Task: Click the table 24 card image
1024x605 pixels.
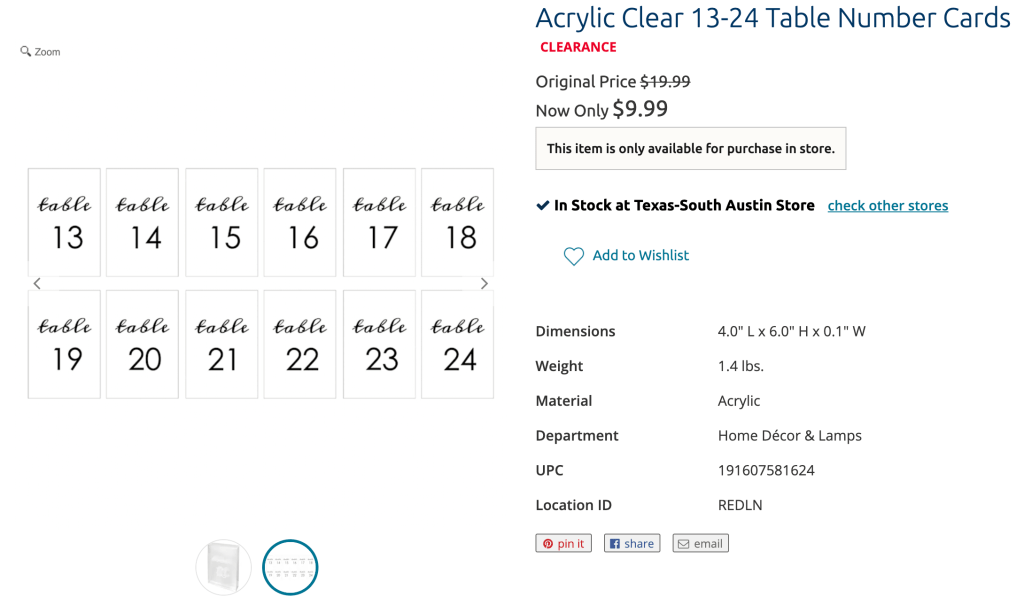Action: pos(457,344)
